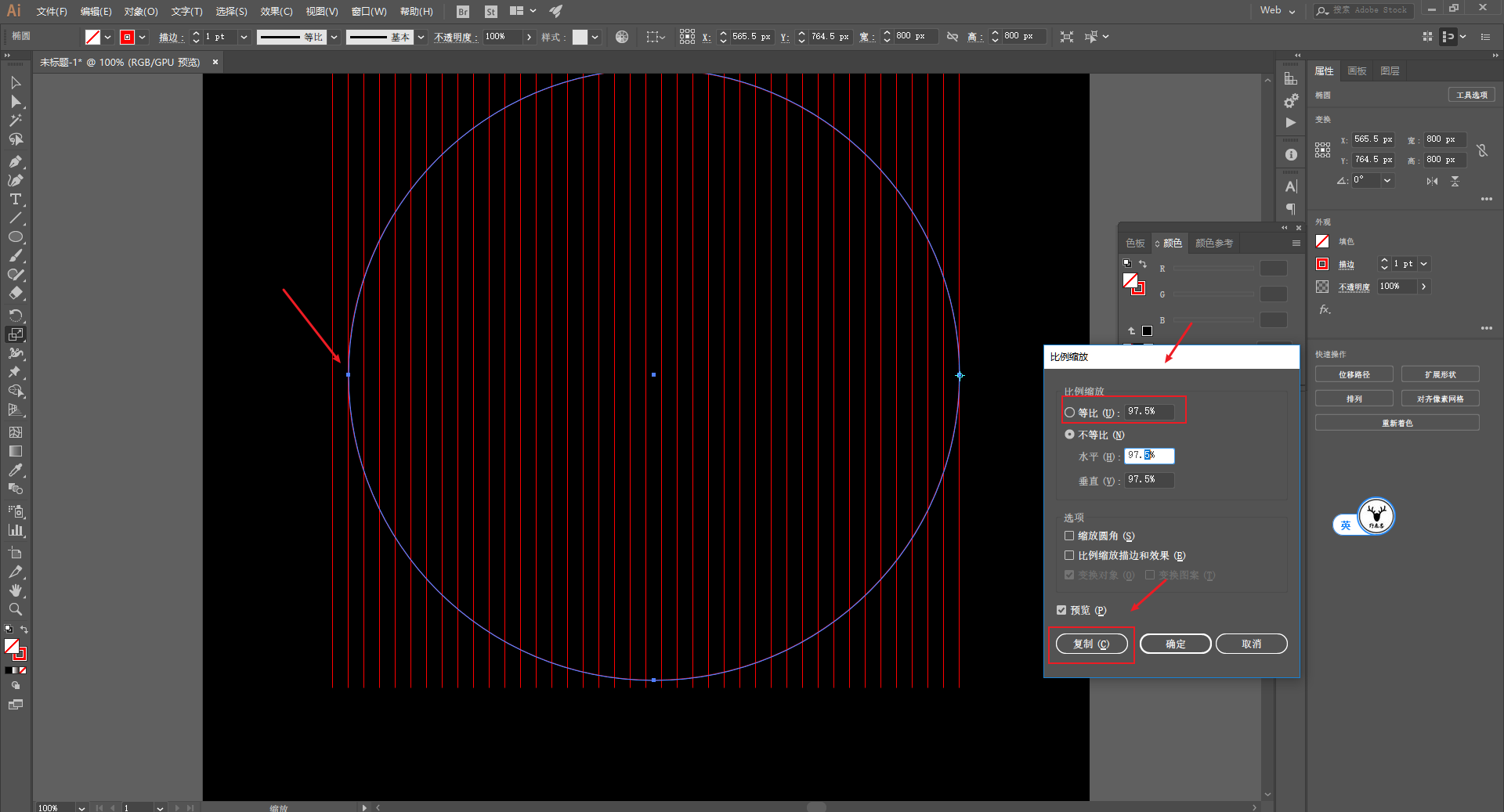The width and height of the screenshot is (1504, 812).
Task: Choose the Ellipse tool
Action: coord(15,237)
